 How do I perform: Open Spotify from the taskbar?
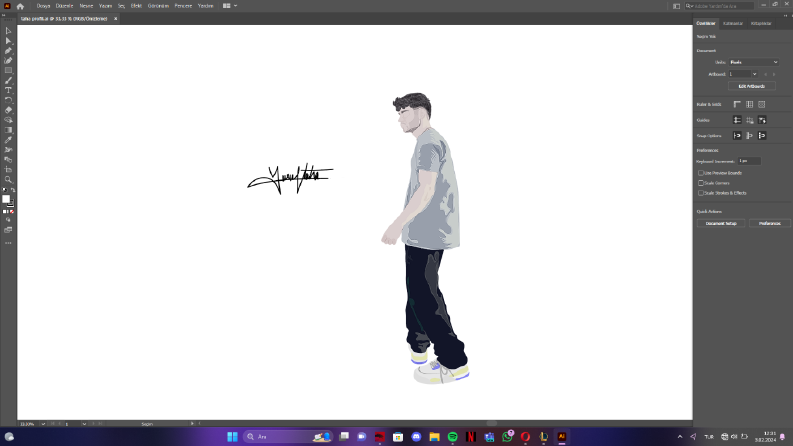(453, 437)
